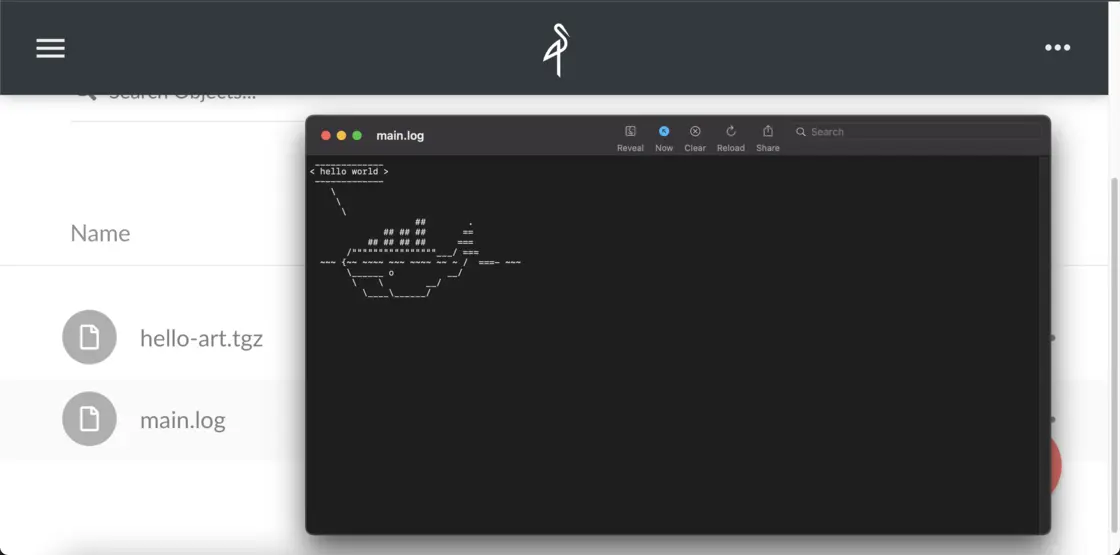Open the main.log object in the list

coord(183,420)
